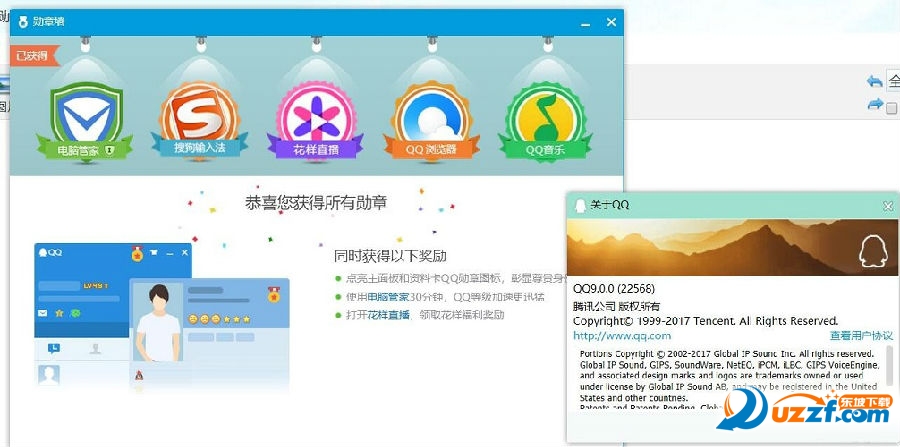Click the license text scrollbar in 关于QQ
Viewport: 900px width, 447px height.
(889, 364)
